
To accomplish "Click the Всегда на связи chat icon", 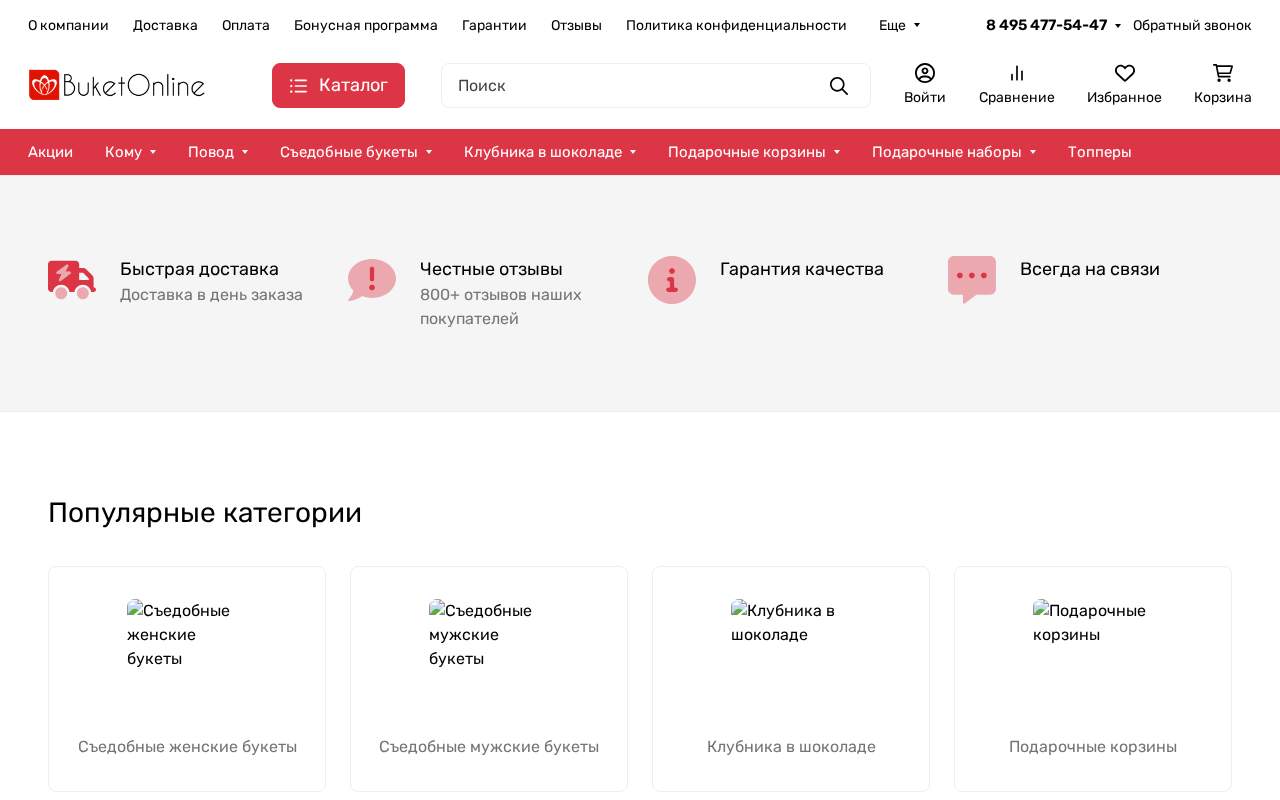I will point(972,280).
